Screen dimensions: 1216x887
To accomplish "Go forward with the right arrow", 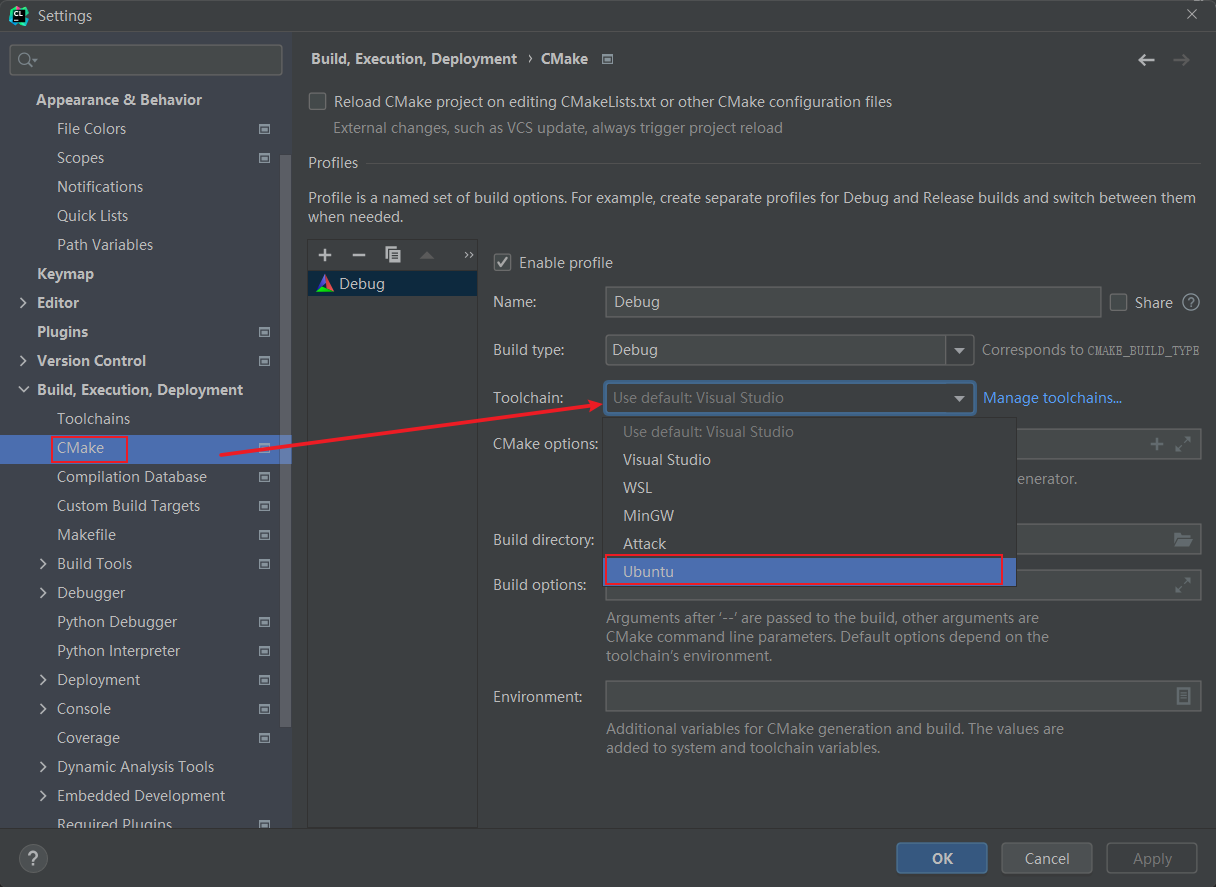I will pyautogui.click(x=1182, y=60).
